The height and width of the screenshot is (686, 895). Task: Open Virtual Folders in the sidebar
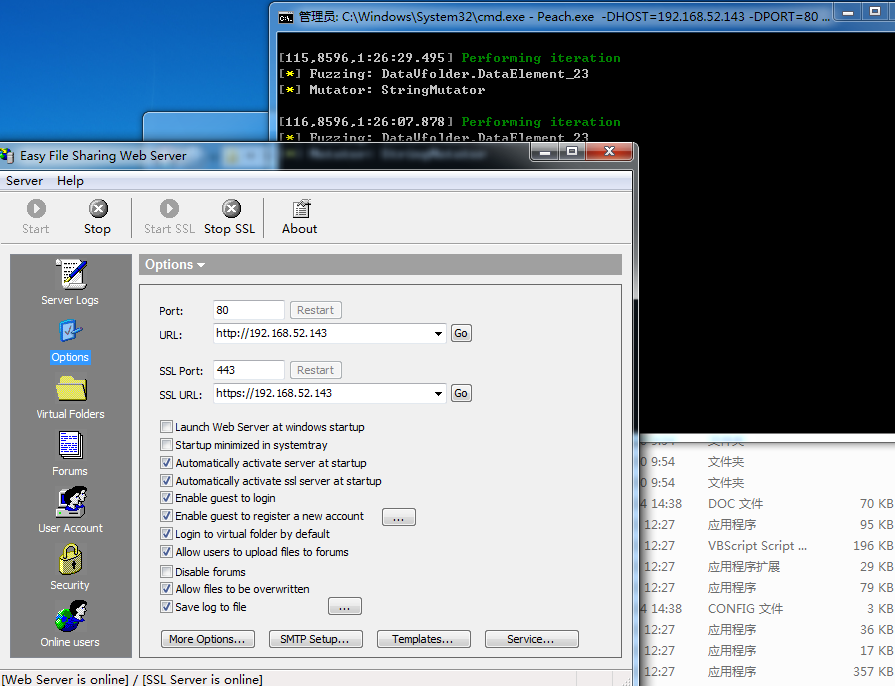tap(70, 397)
